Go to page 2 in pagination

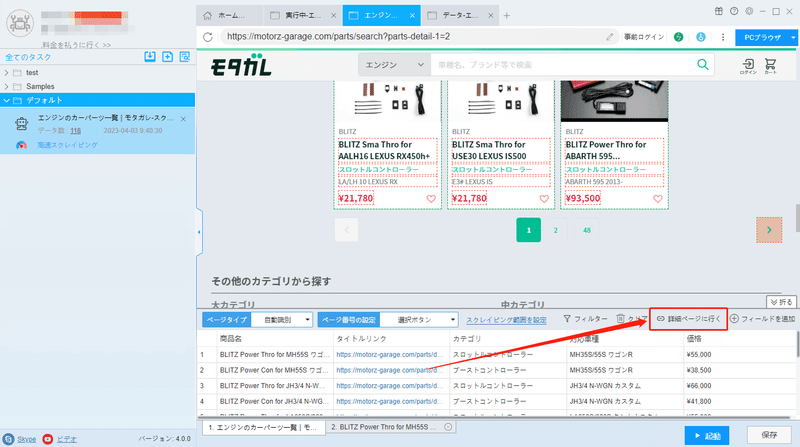coord(556,230)
